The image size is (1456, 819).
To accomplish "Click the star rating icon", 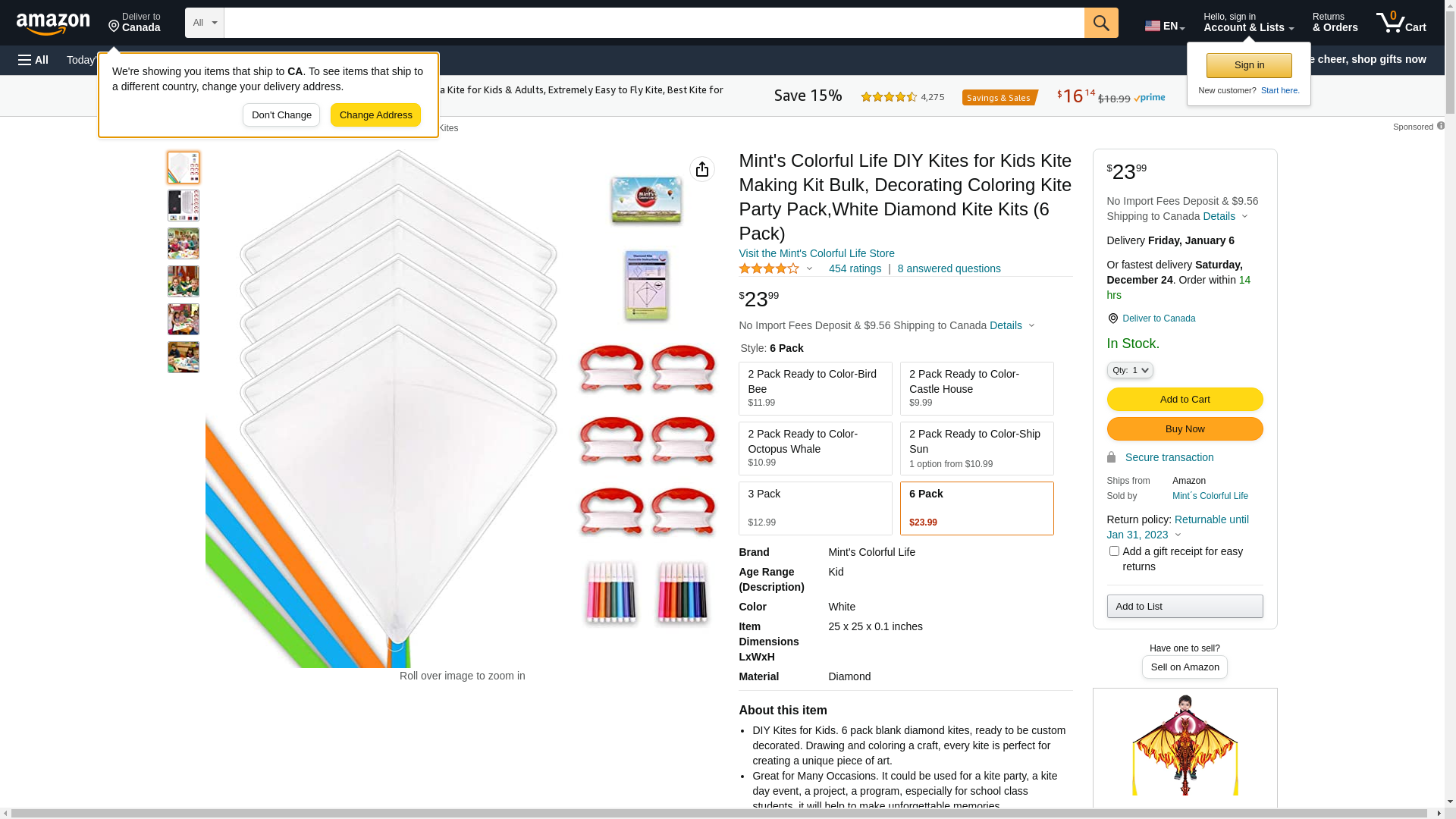I will 769,268.
